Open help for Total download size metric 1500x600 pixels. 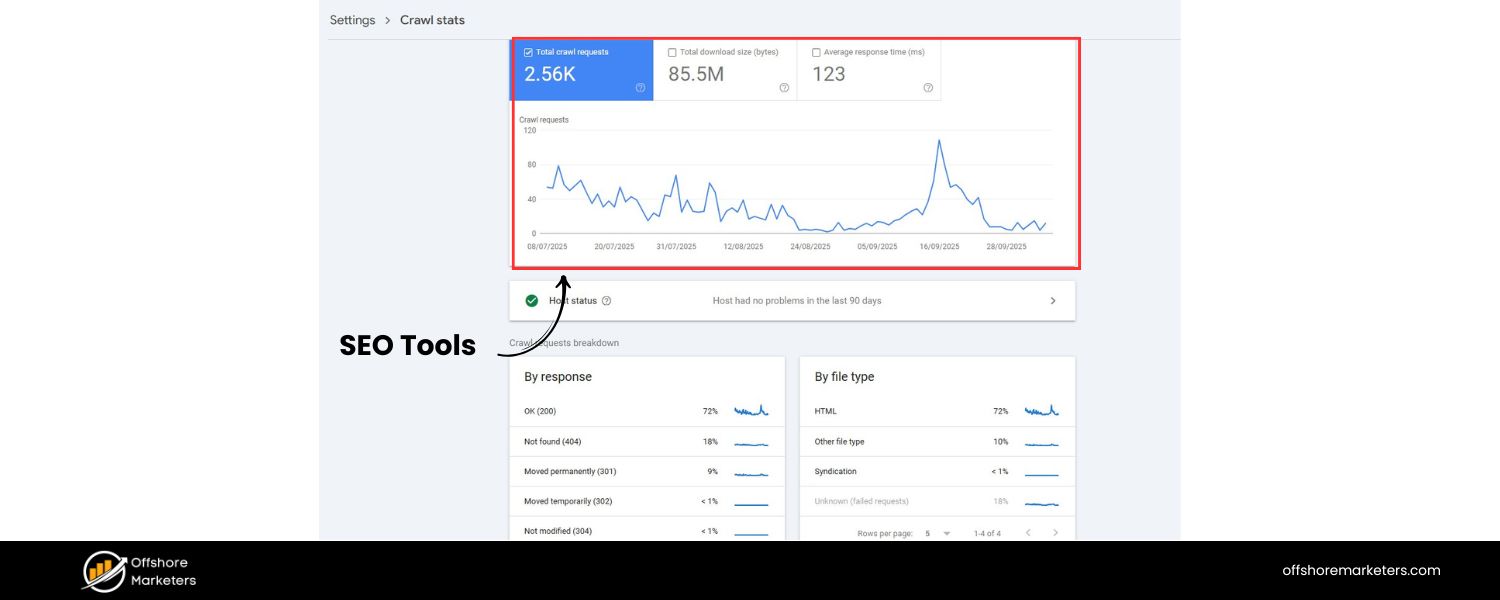click(784, 88)
